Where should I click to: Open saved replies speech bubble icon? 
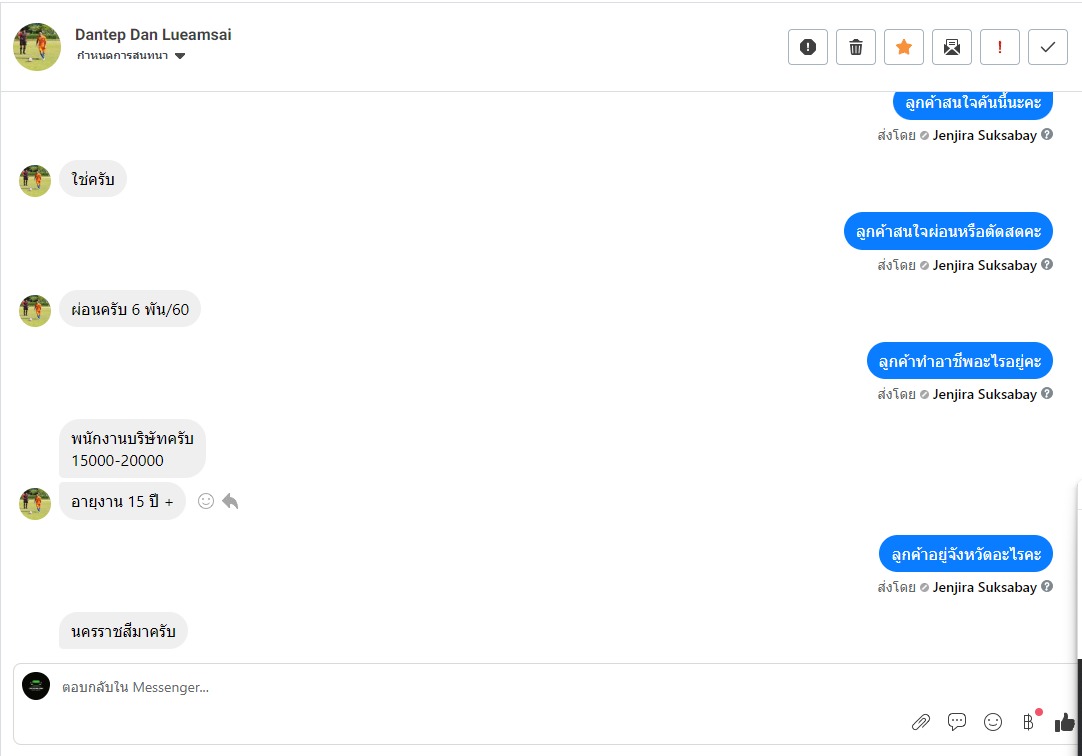tap(956, 722)
